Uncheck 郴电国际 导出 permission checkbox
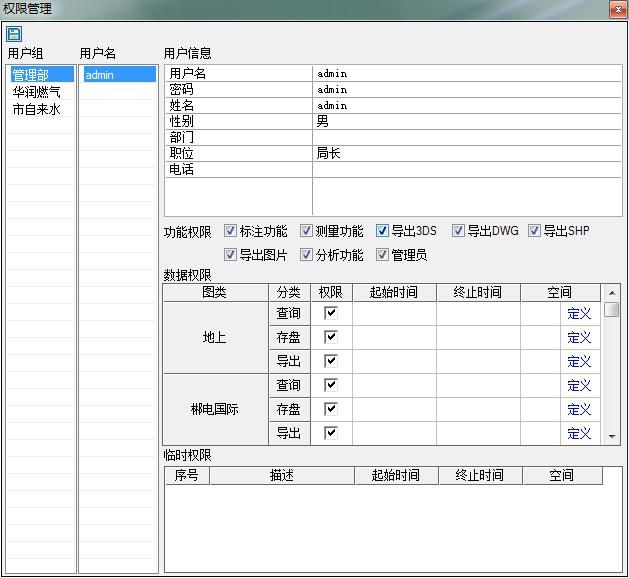629x578 pixels. coord(331,433)
